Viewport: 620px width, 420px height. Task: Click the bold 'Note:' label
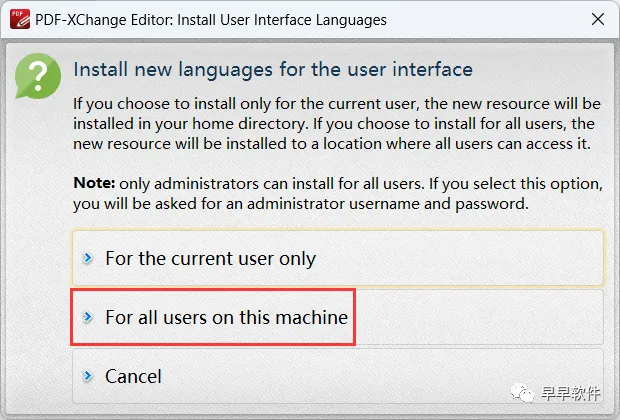pos(94,184)
